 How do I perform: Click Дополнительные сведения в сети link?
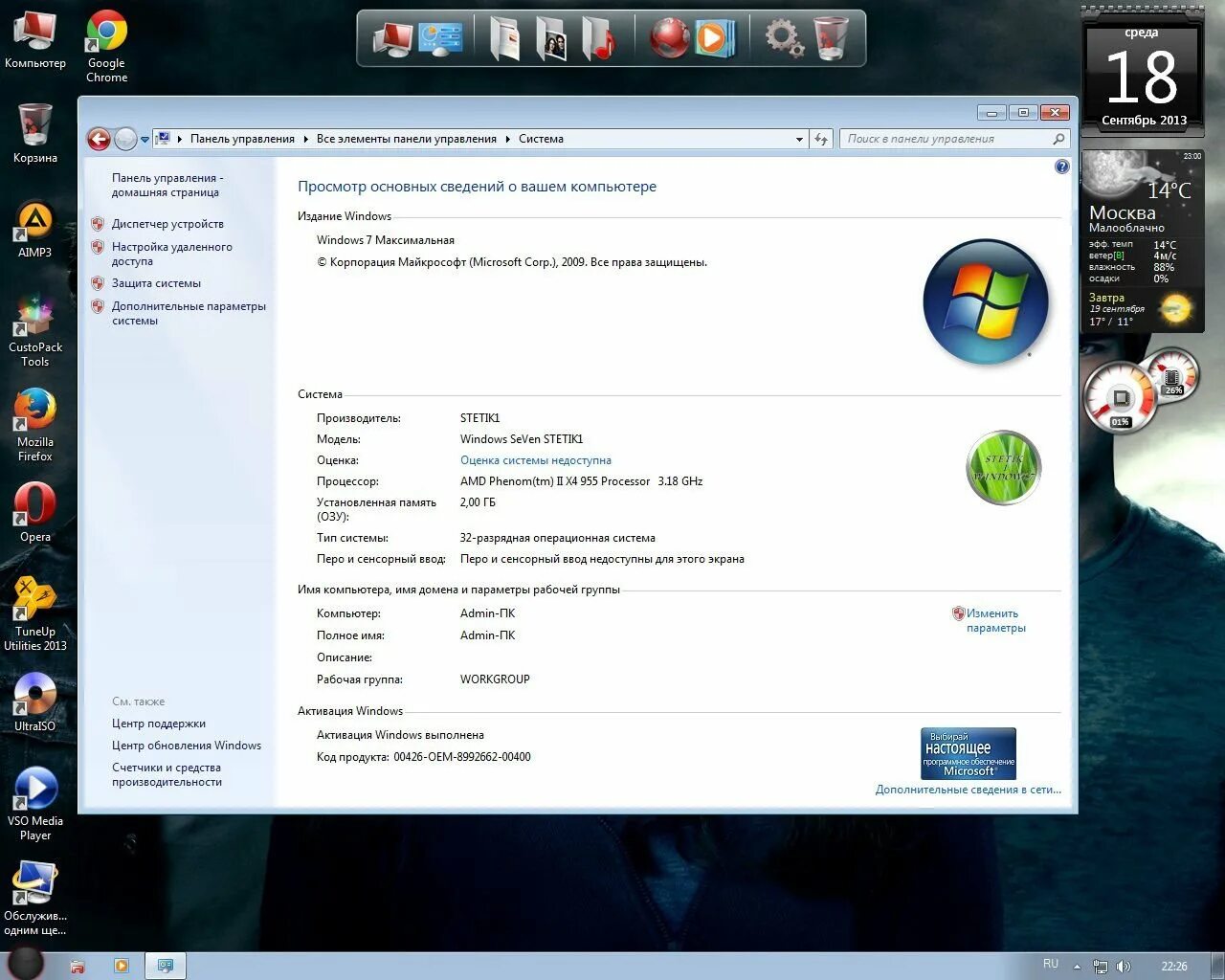click(x=969, y=790)
